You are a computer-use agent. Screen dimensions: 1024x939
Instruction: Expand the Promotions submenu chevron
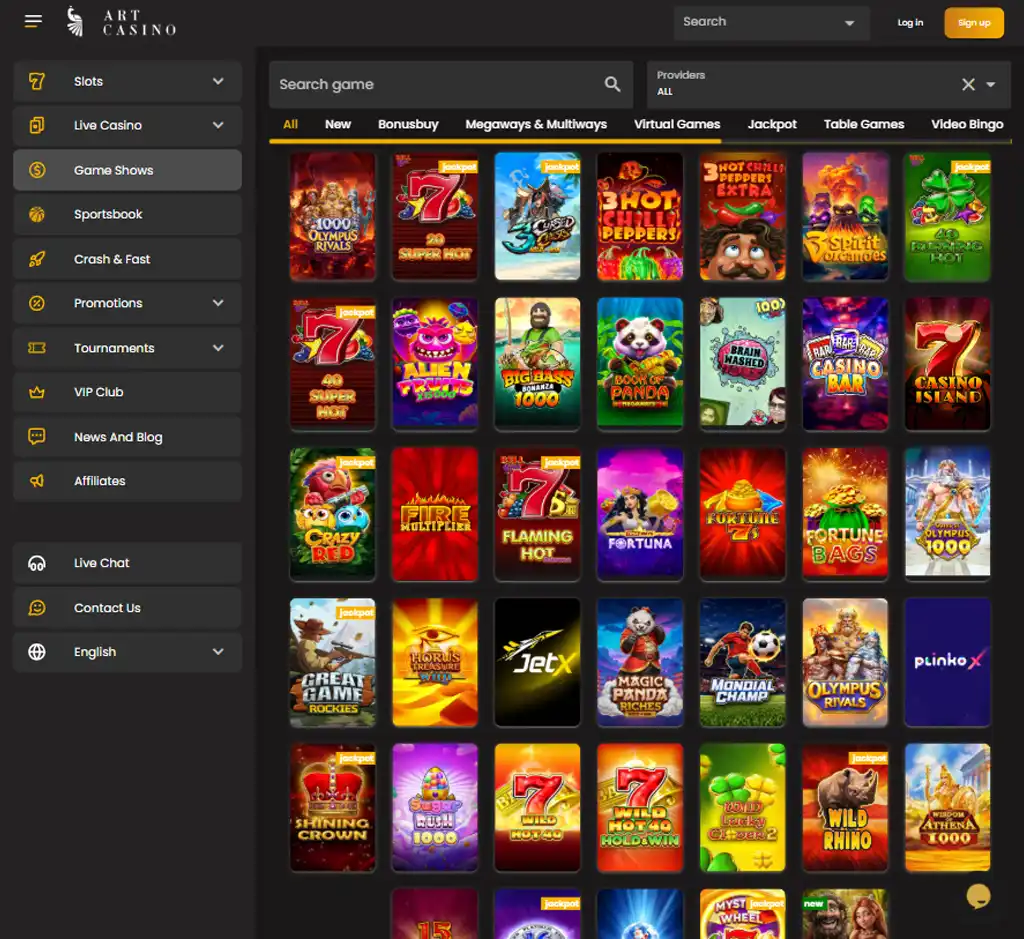pyautogui.click(x=218, y=303)
